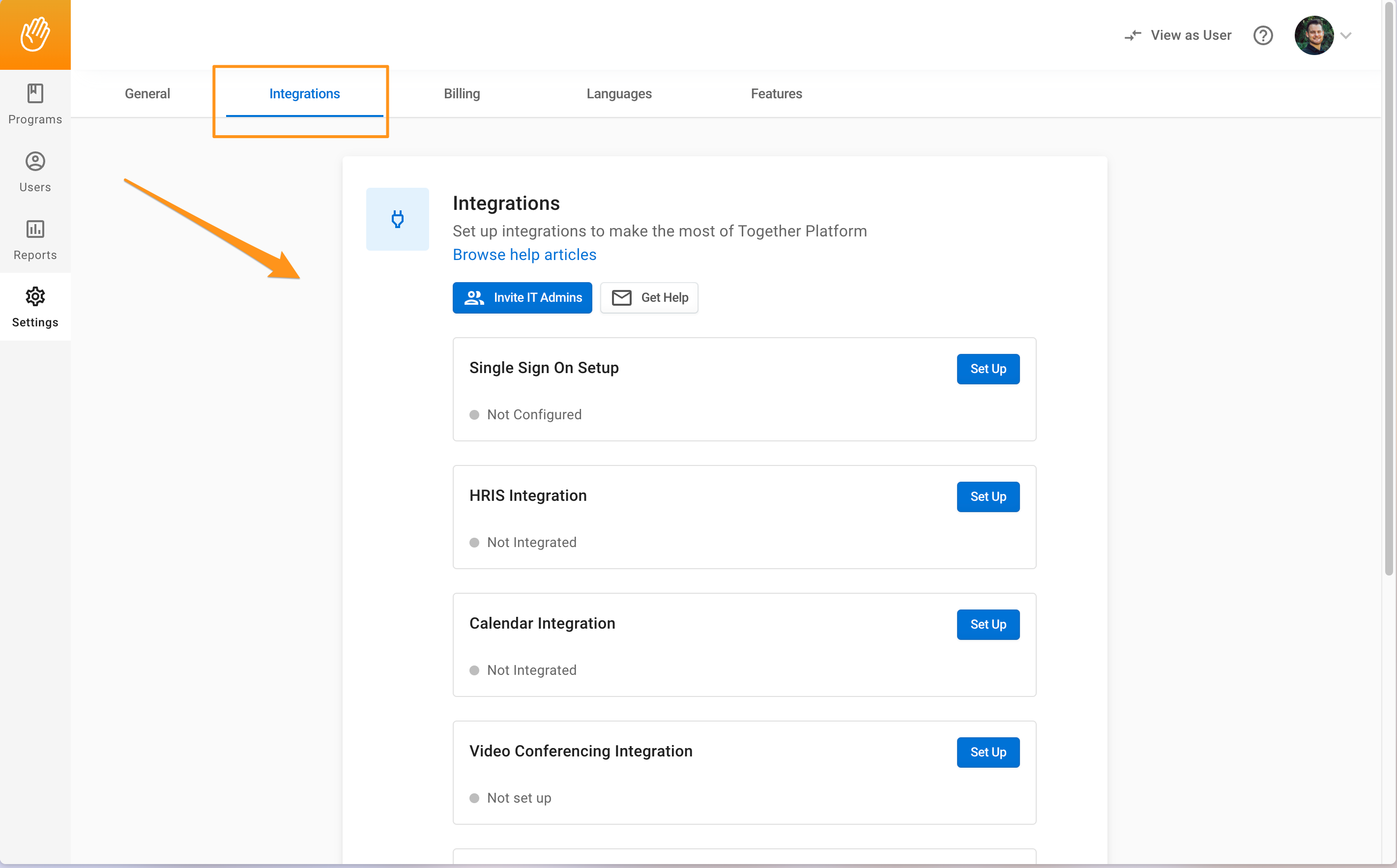
Task: Open the help question mark icon
Action: coord(1263,35)
